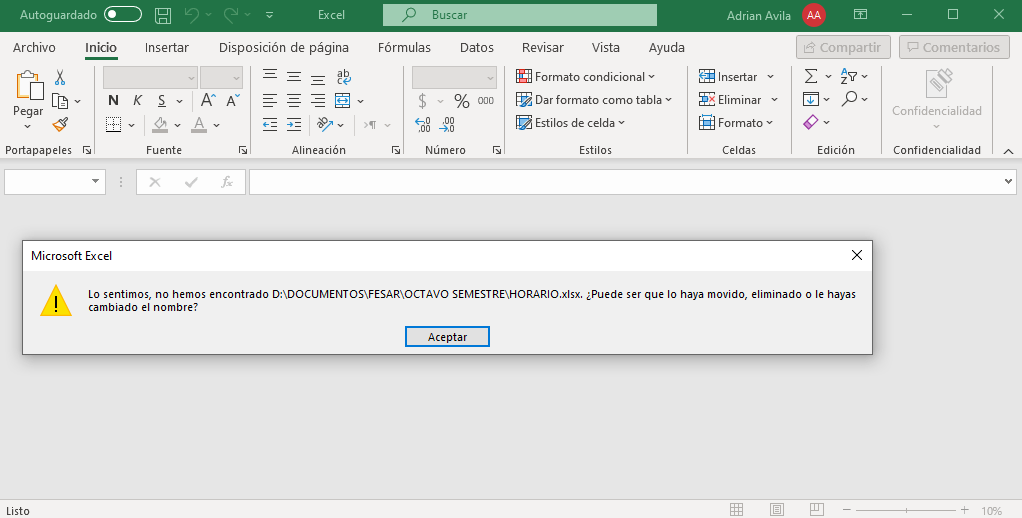Open the Formato cells dropdown
The image size is (1022, 518).
coord(736,122)
